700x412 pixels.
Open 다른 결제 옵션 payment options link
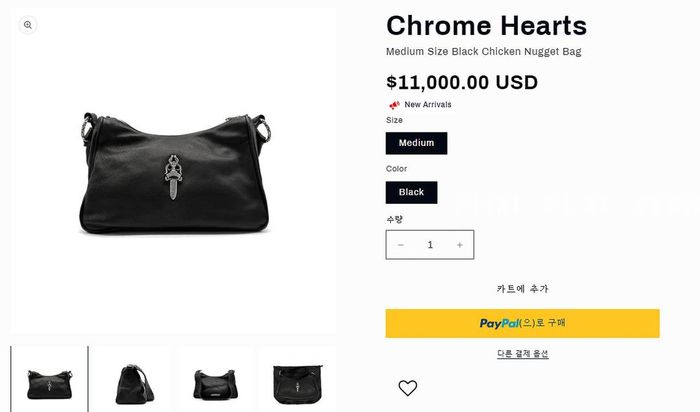(522, 354)
